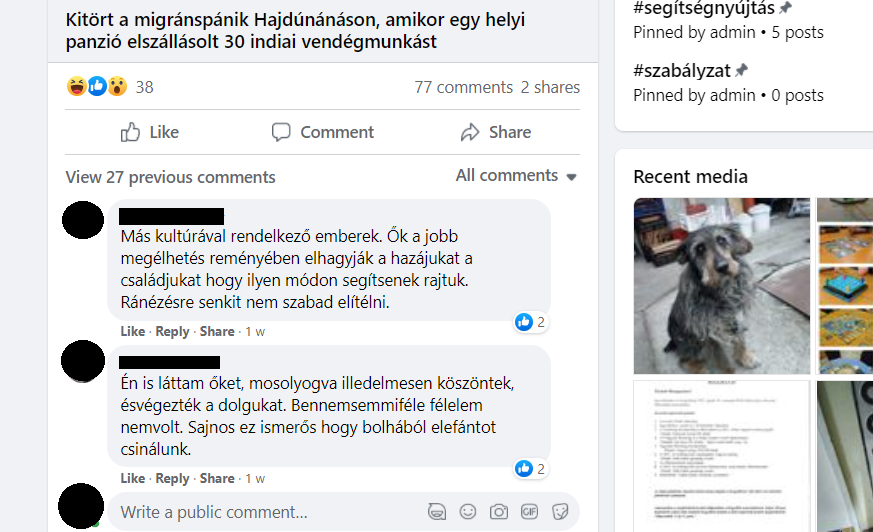
Task: Open the sticker icon in comment box
Action: tap(560, 511)
